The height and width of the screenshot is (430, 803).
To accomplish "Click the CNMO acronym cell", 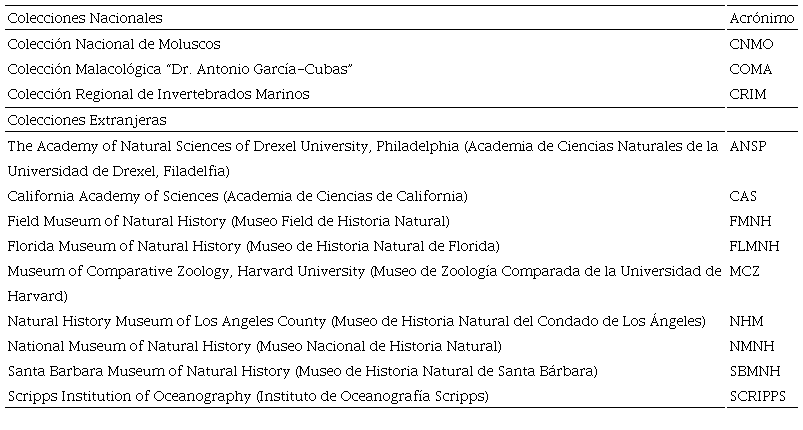I will (x=752, y=44).
